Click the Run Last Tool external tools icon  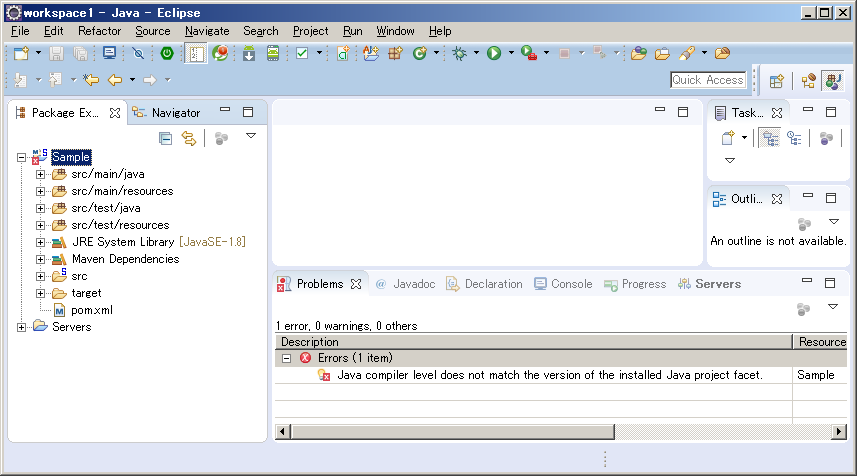point(529,53)
